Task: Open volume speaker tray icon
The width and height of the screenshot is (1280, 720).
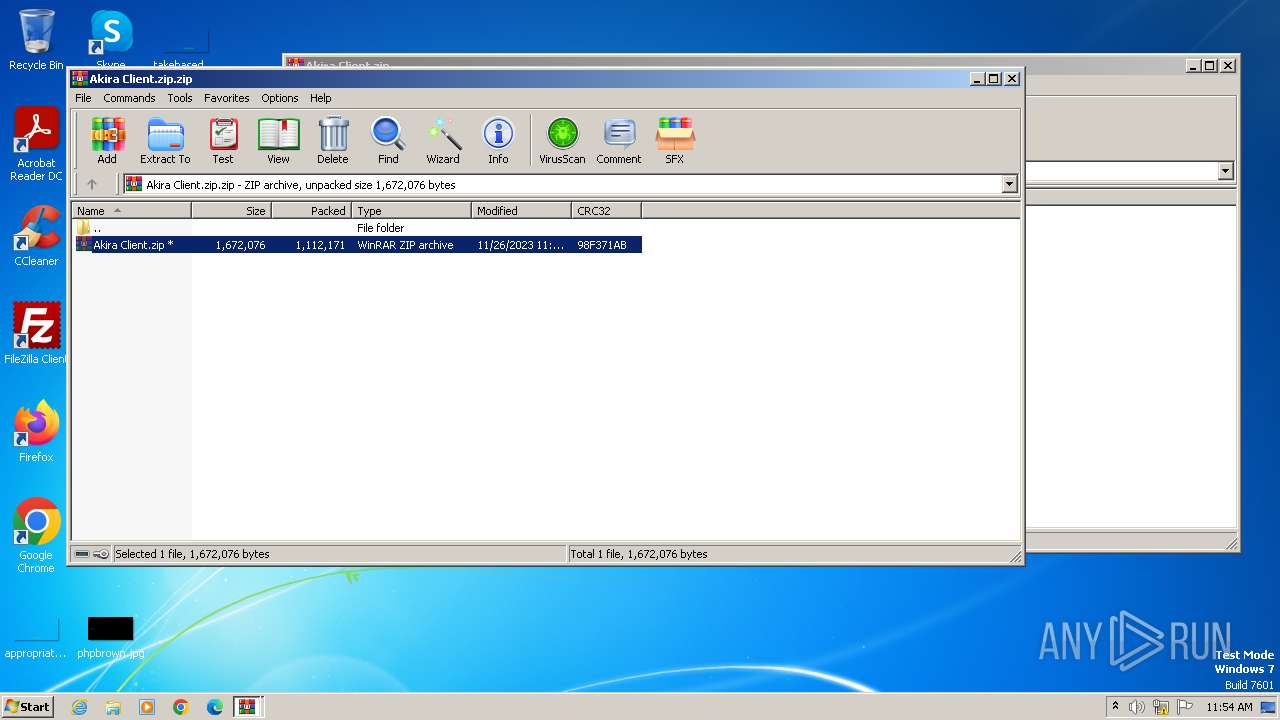Action: 1137,707
